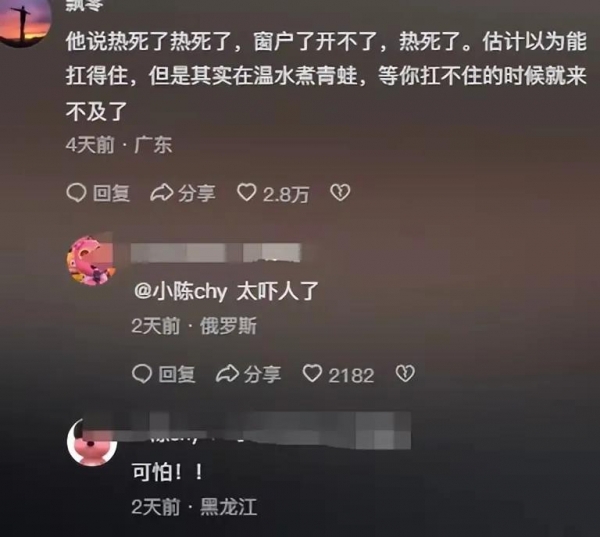Viewport: 600px width, 537px height.
Task: Select the long comment about 温水煮青蛙
Action: (326, 77)
